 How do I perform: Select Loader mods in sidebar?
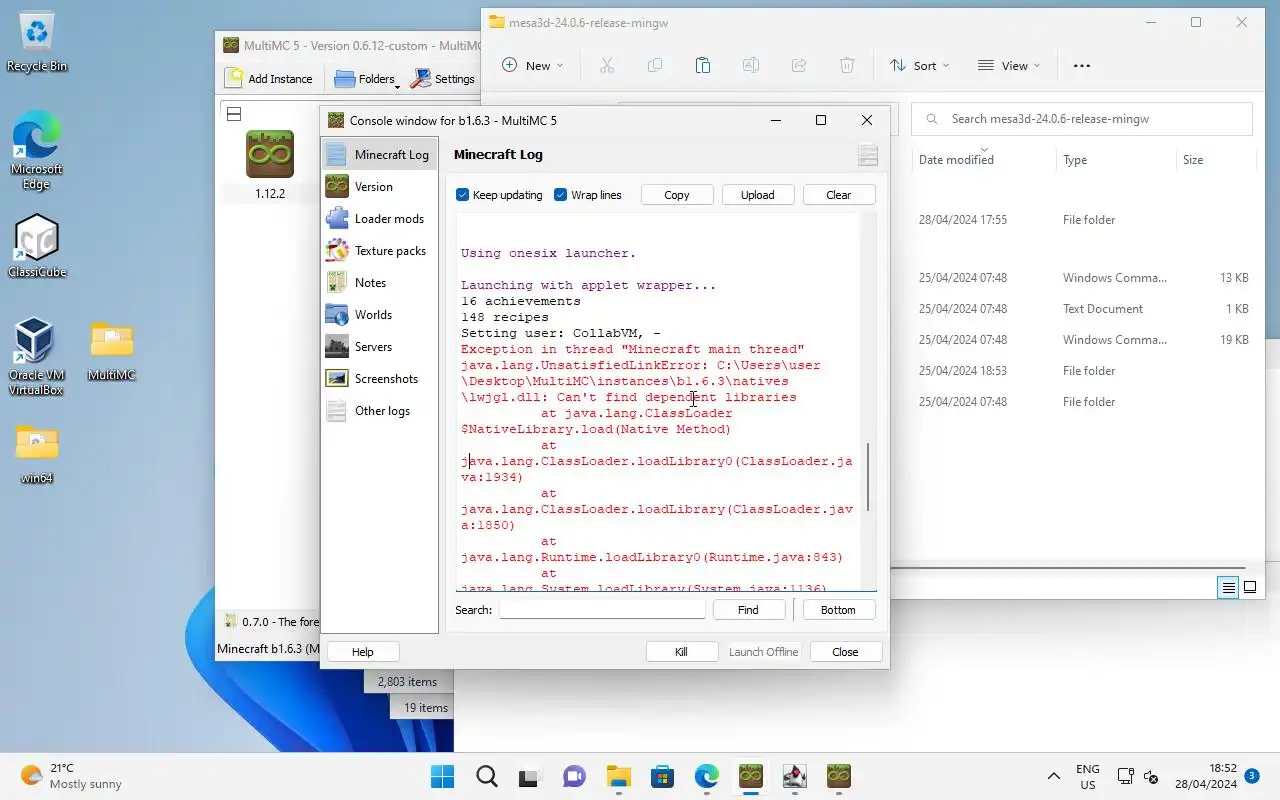(x=379, y=219)
